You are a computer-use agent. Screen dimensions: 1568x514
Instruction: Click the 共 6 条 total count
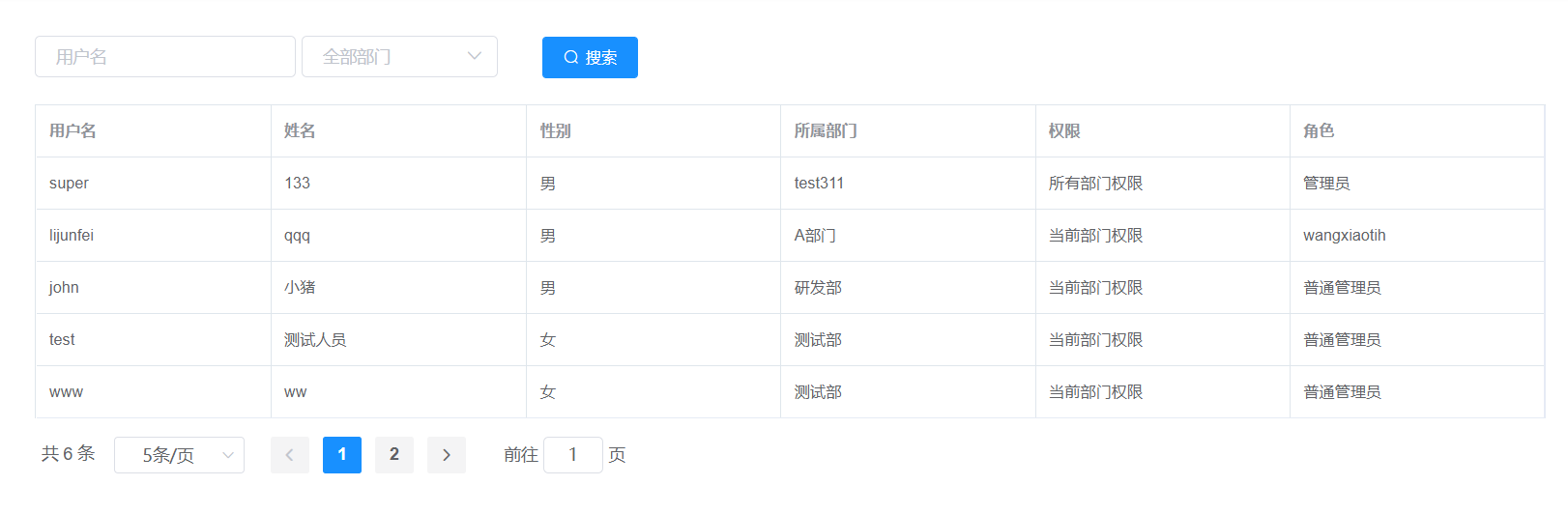pyautogui.click(x=69, y=454)
